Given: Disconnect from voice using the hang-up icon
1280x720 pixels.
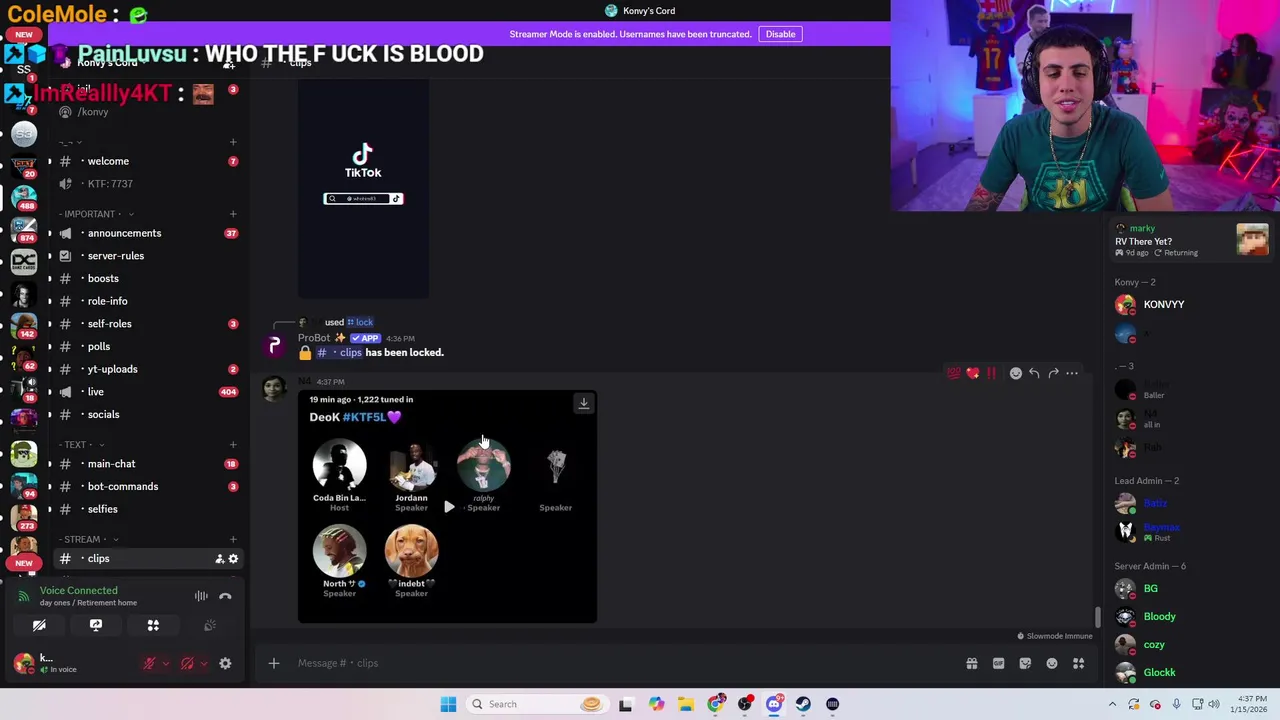Looking at the screenshot, I should click(225, 596).
